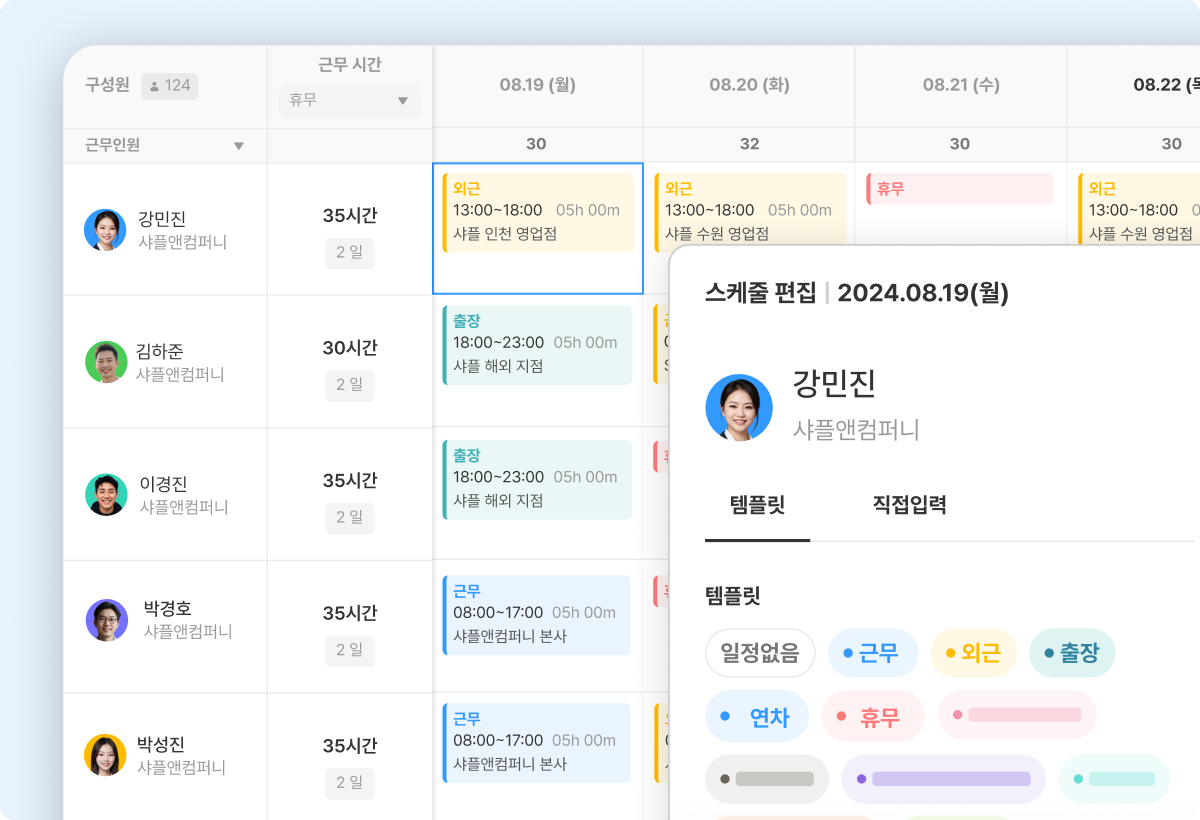1200x820 pixels.
Task: Open 박경호's 근무 schedule on 08.19
Action: pyautogui.click(x=537, y=615)
